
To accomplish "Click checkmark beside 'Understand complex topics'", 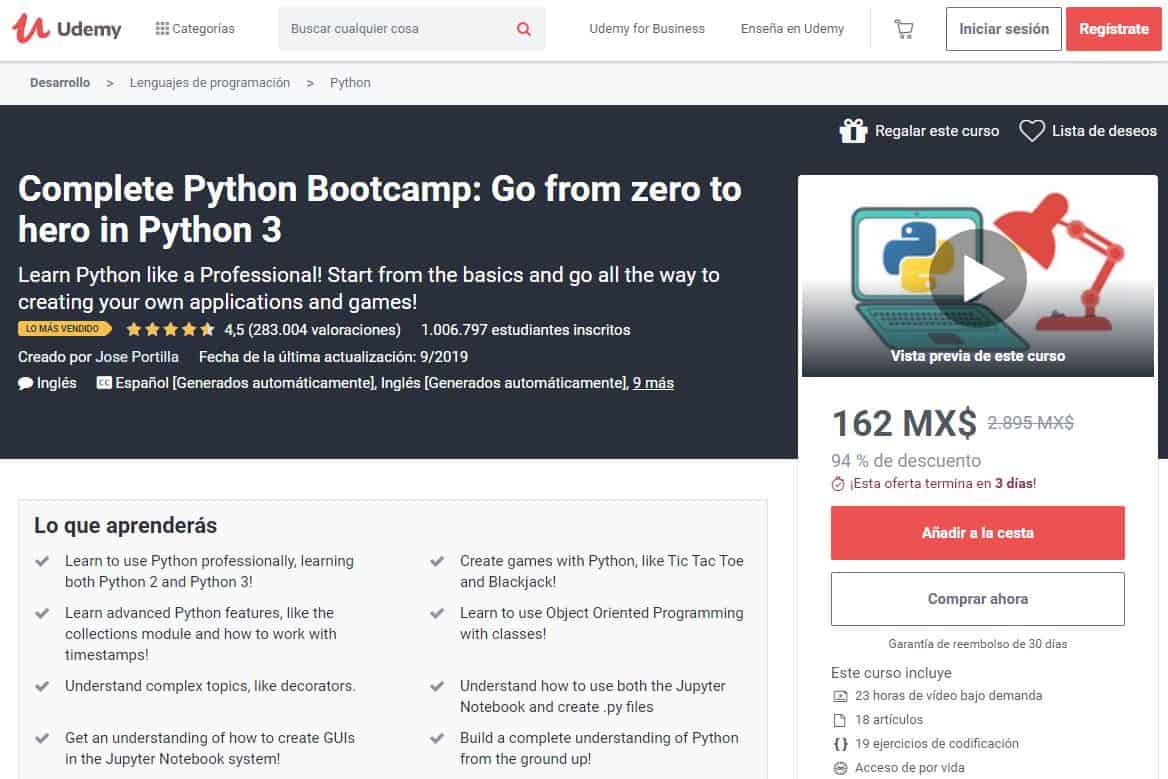I will [42, 687].
